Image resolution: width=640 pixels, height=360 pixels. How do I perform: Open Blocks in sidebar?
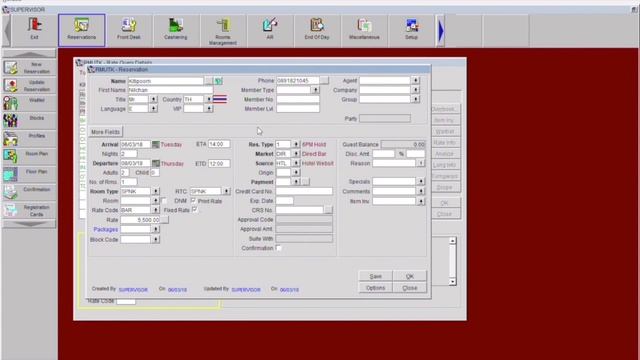(29, 121)
